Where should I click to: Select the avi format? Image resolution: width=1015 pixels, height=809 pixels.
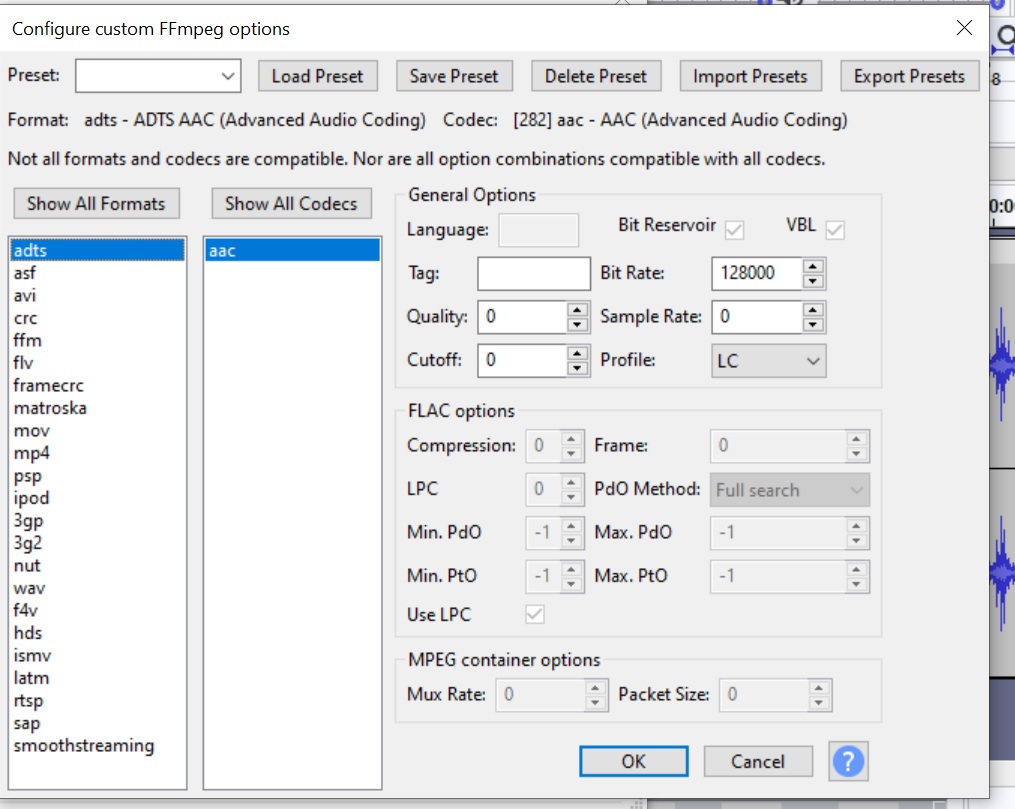97,296
